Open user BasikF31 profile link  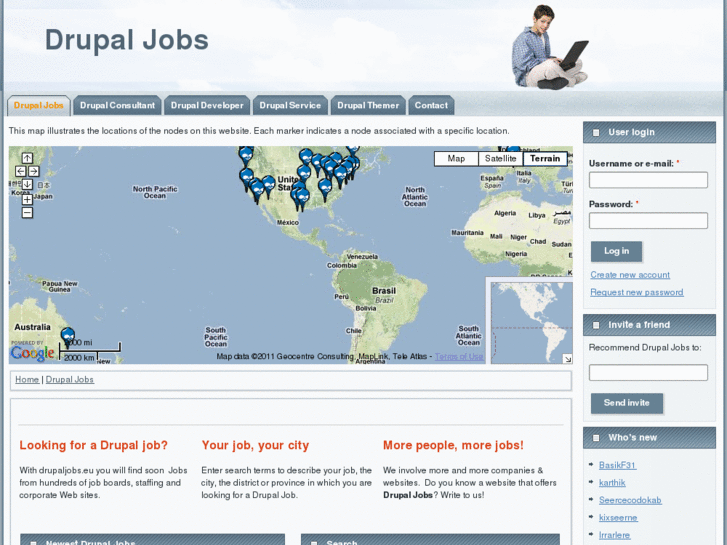click(x=617, y=465)
